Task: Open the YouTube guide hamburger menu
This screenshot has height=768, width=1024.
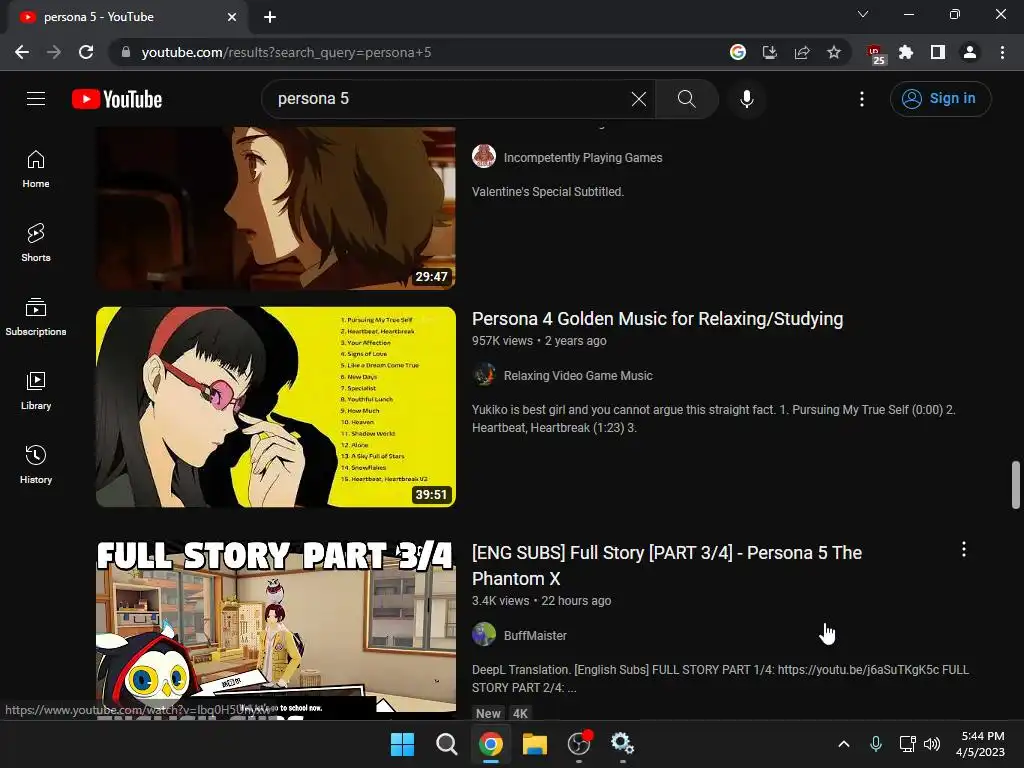Action: point(36,99)
